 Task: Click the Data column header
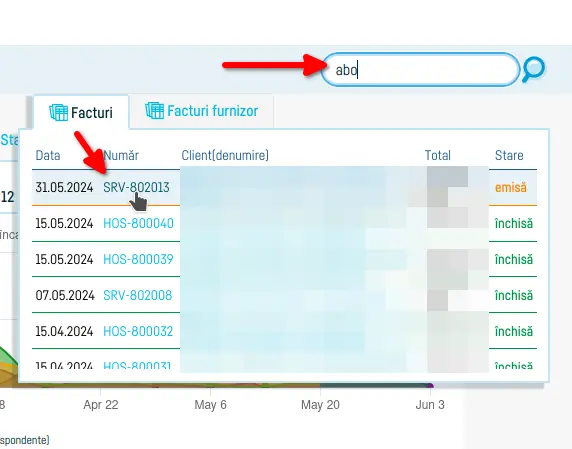(x=48, y=155)
